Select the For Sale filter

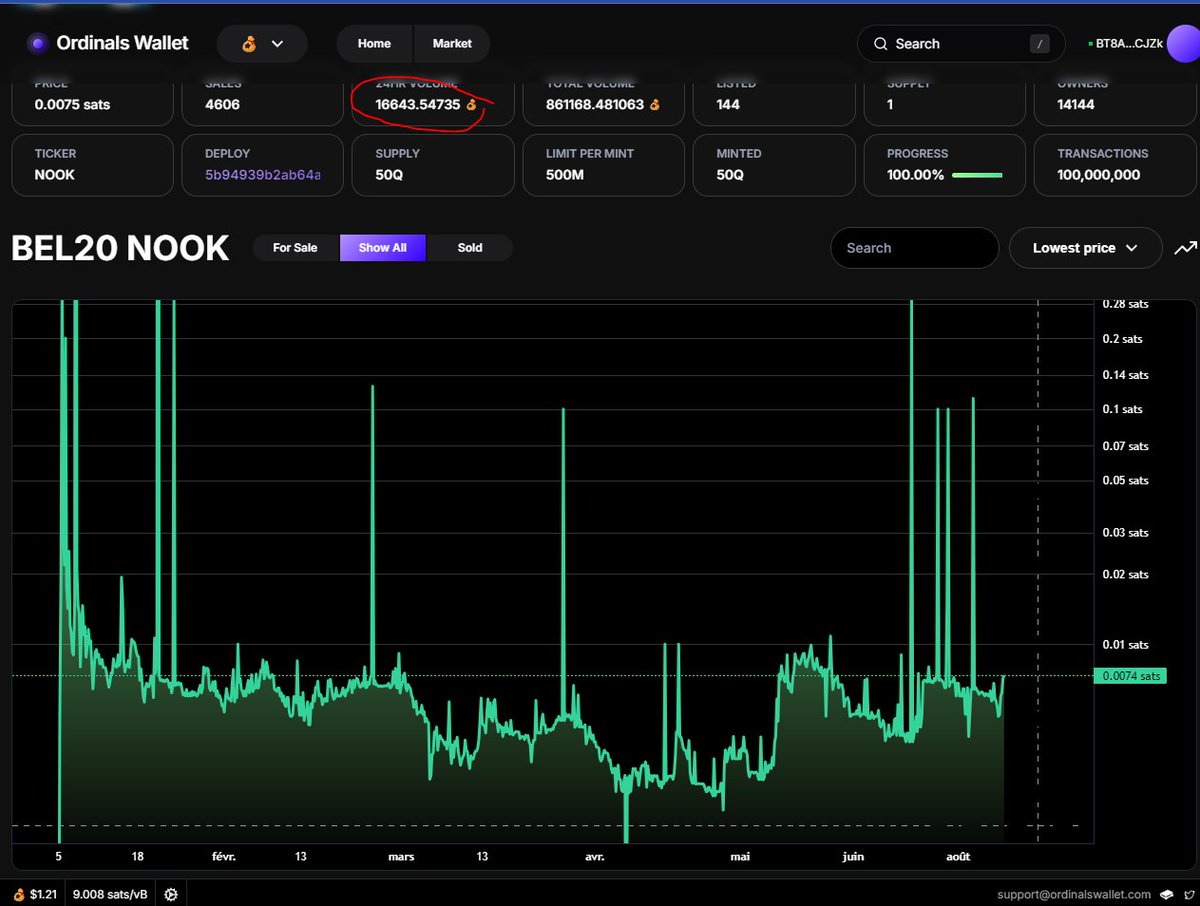pyautogui.click(x=295, y=248)
